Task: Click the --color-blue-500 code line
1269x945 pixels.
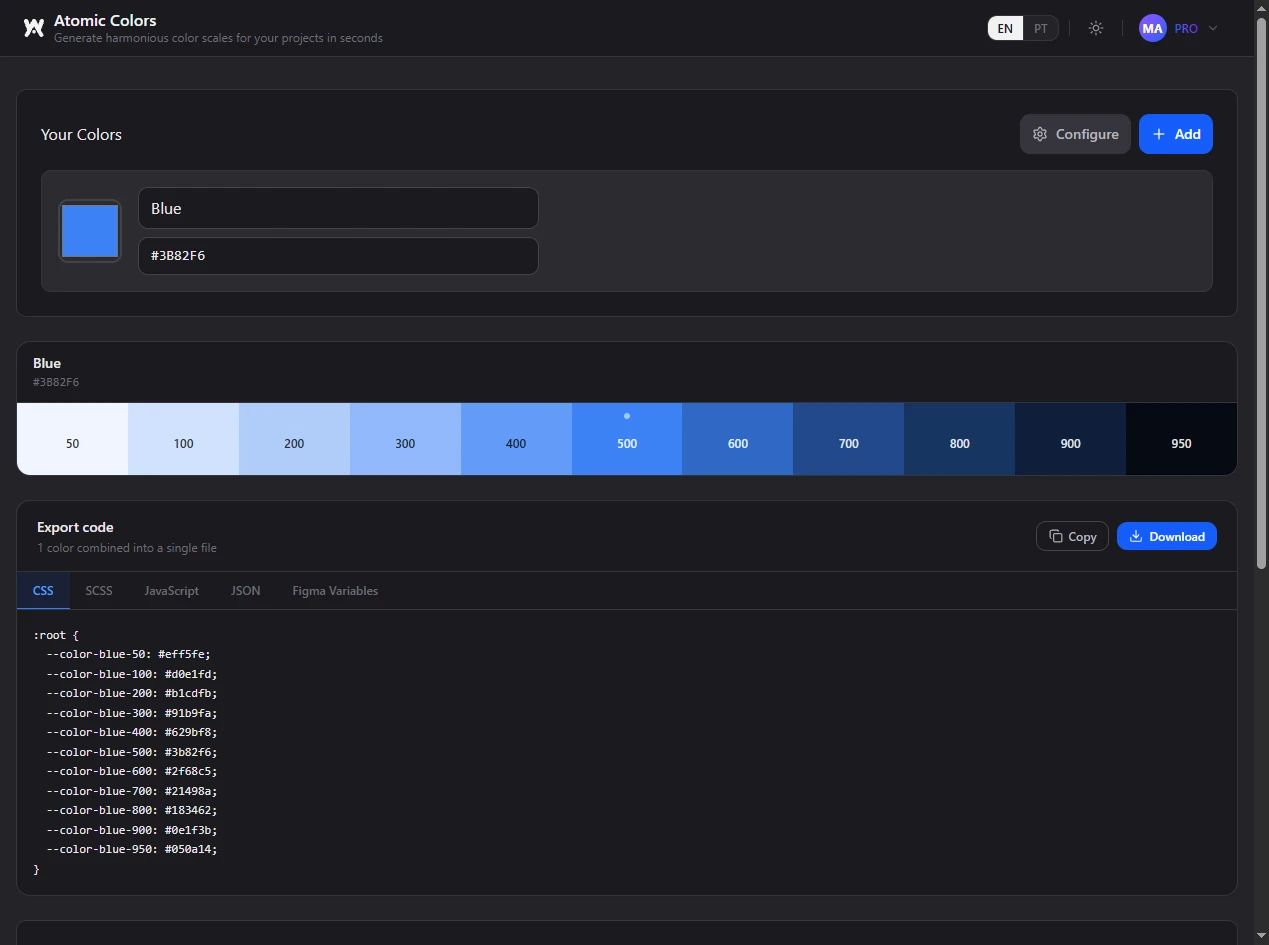Action: [x=131, y=752]
